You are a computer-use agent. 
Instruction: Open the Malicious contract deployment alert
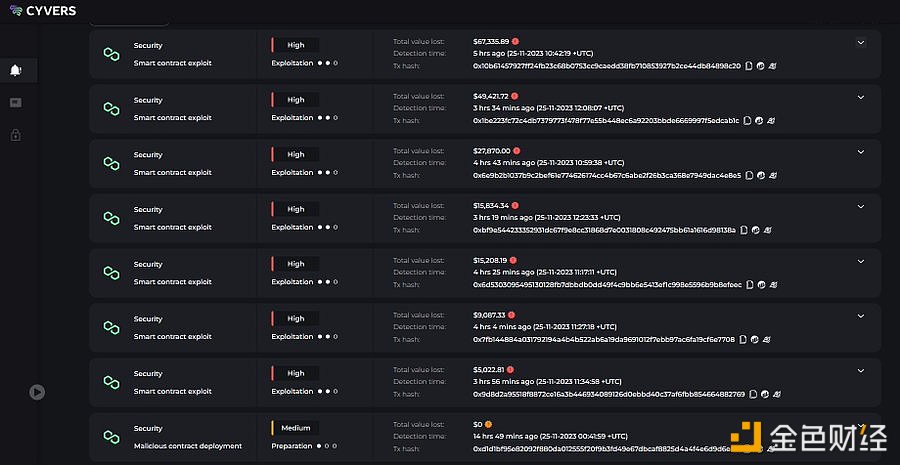click(188, 446)
